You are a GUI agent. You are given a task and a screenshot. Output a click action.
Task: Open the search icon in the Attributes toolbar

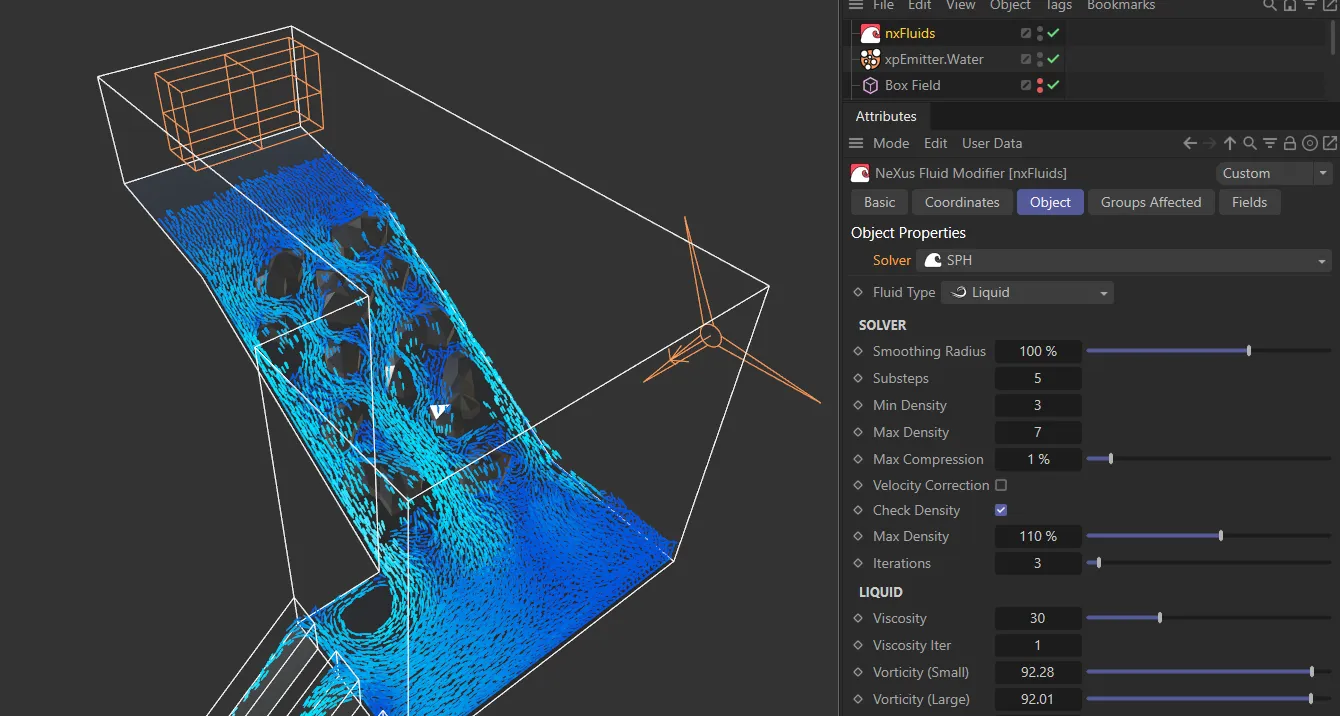[1250, 143]
